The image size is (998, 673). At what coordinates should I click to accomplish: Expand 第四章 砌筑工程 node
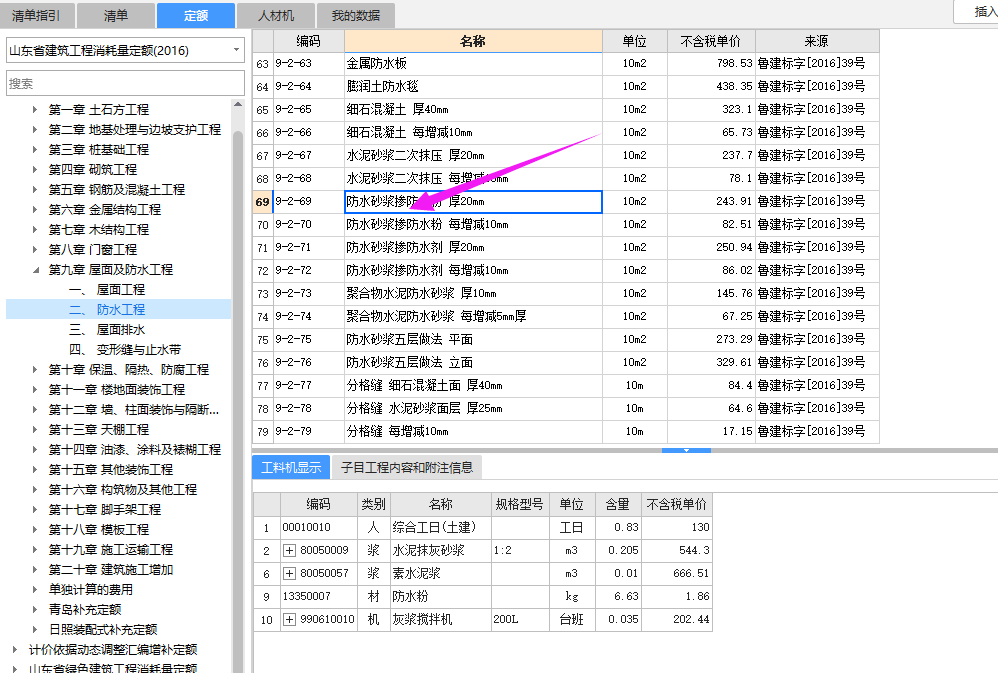click(x=35, y=169)
